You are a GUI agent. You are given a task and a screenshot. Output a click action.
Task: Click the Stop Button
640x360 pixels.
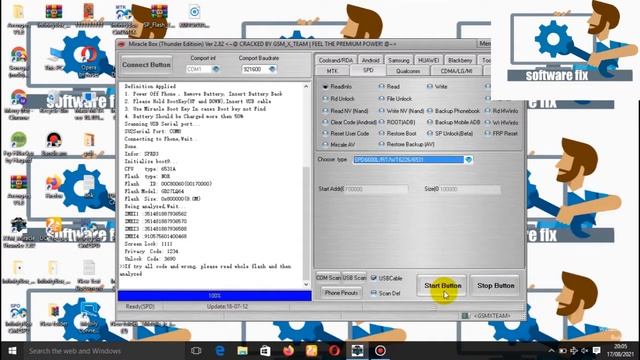tap(496, 285)
